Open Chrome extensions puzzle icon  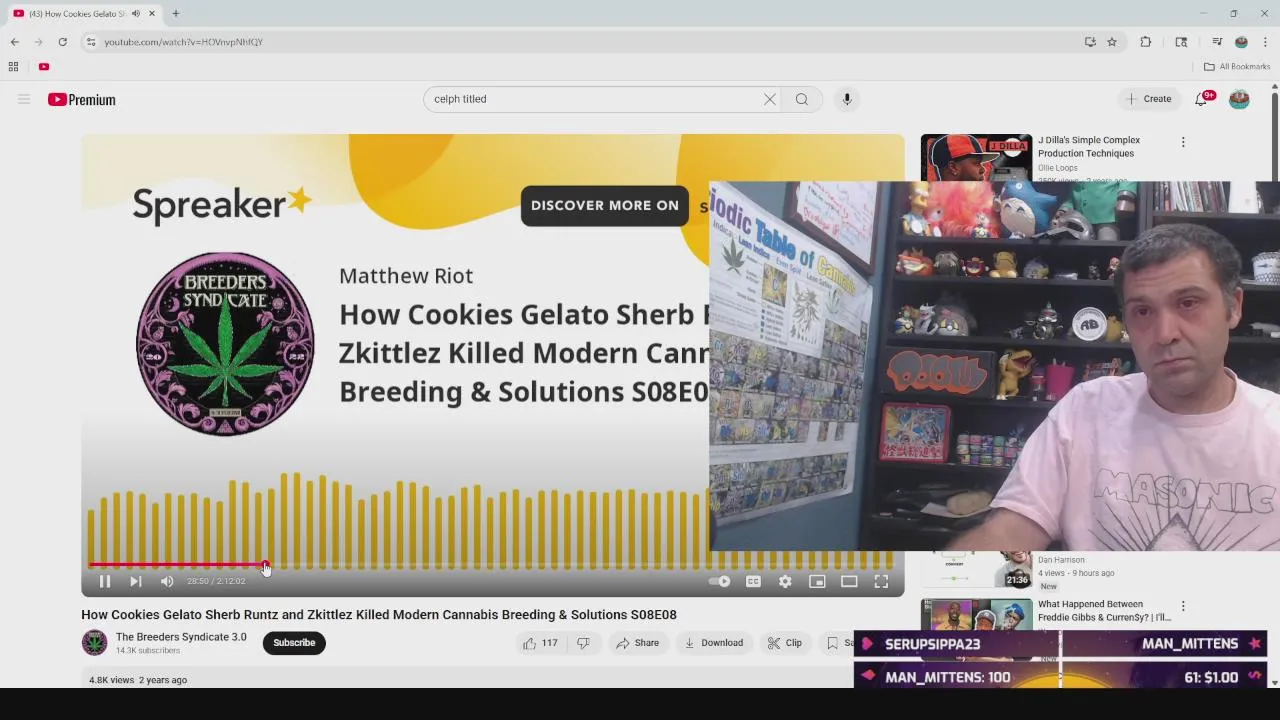(1146, 42)
